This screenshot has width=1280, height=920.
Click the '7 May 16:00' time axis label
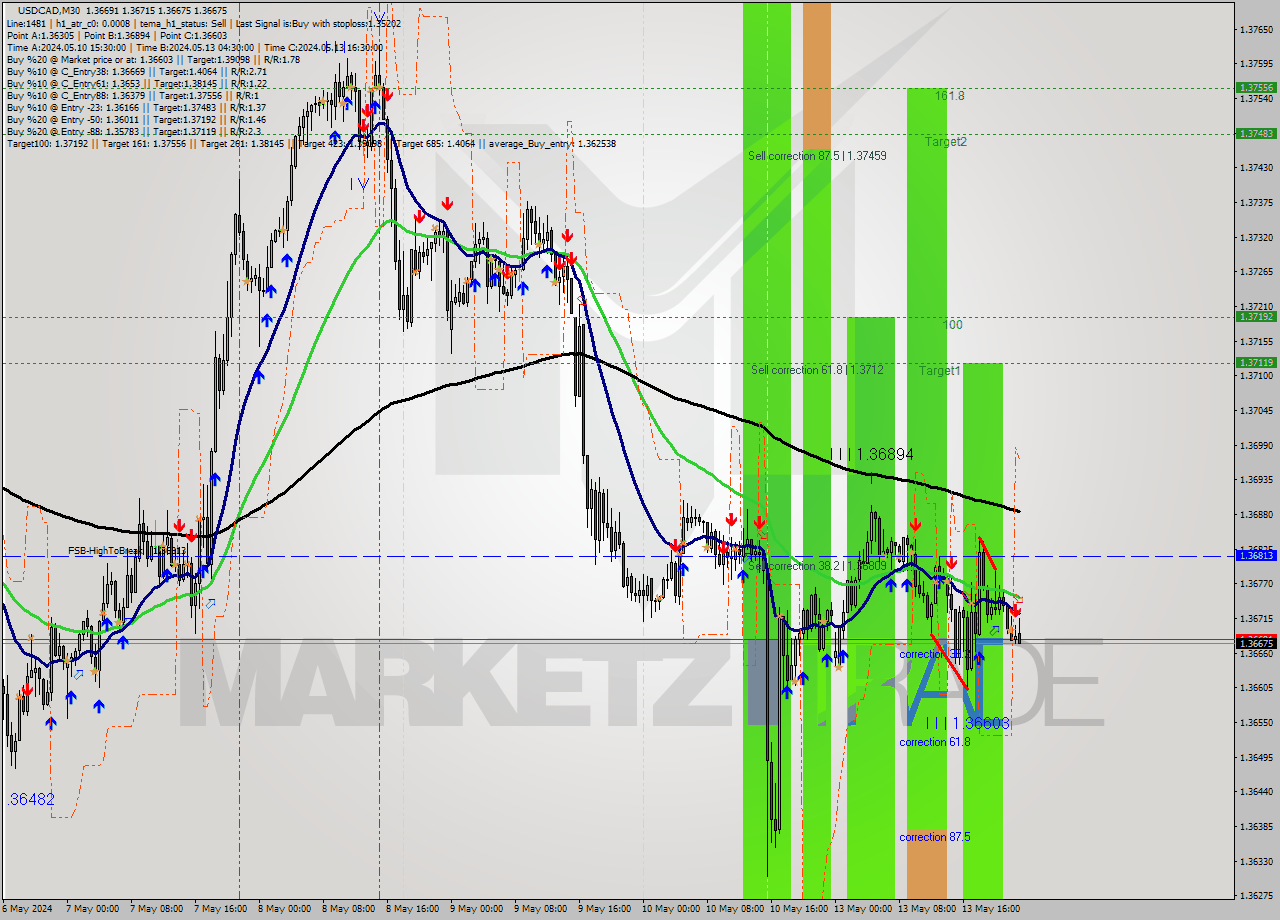[221, 909]
